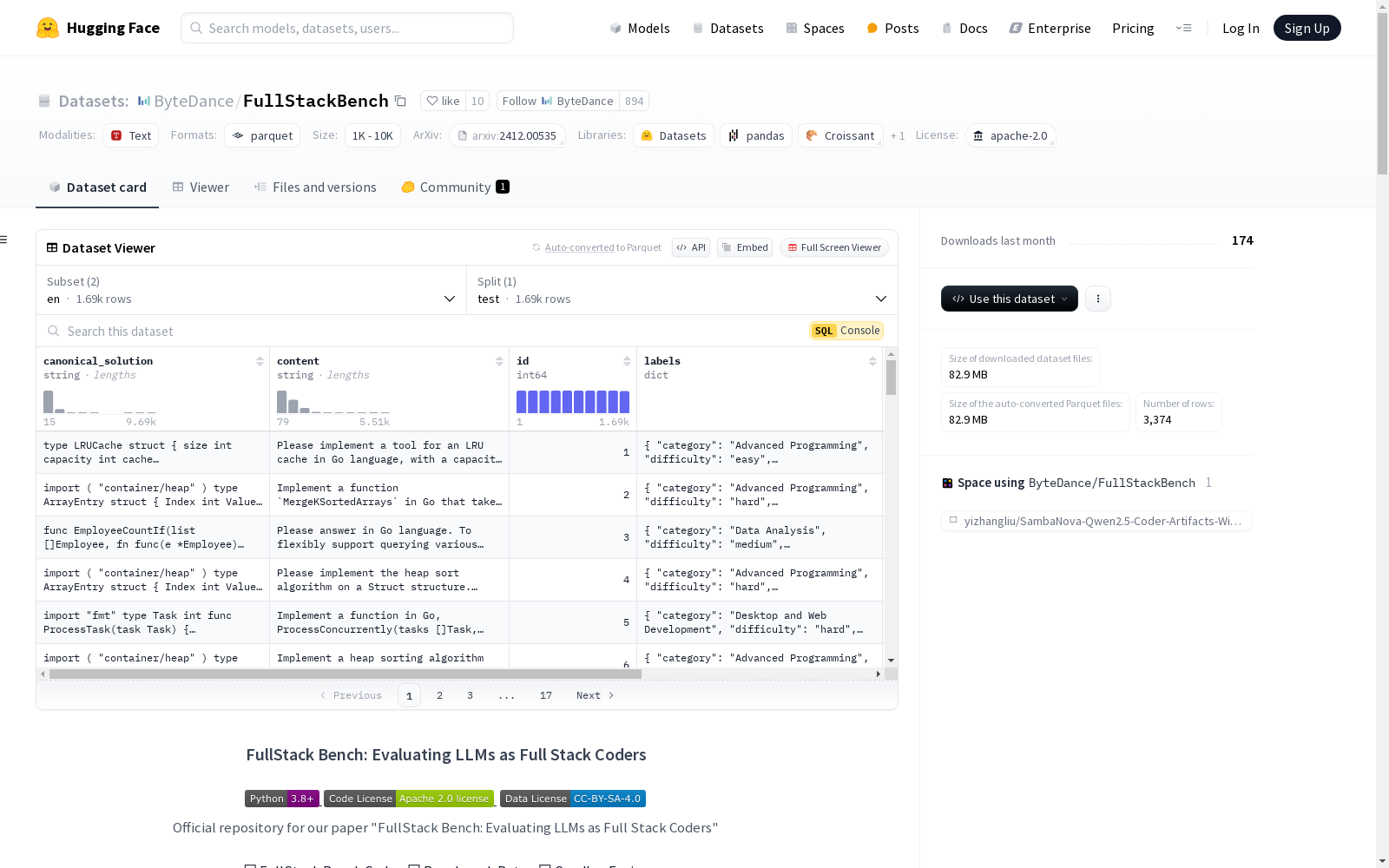Click the Hugging Face logo icon

pos(48,28)
